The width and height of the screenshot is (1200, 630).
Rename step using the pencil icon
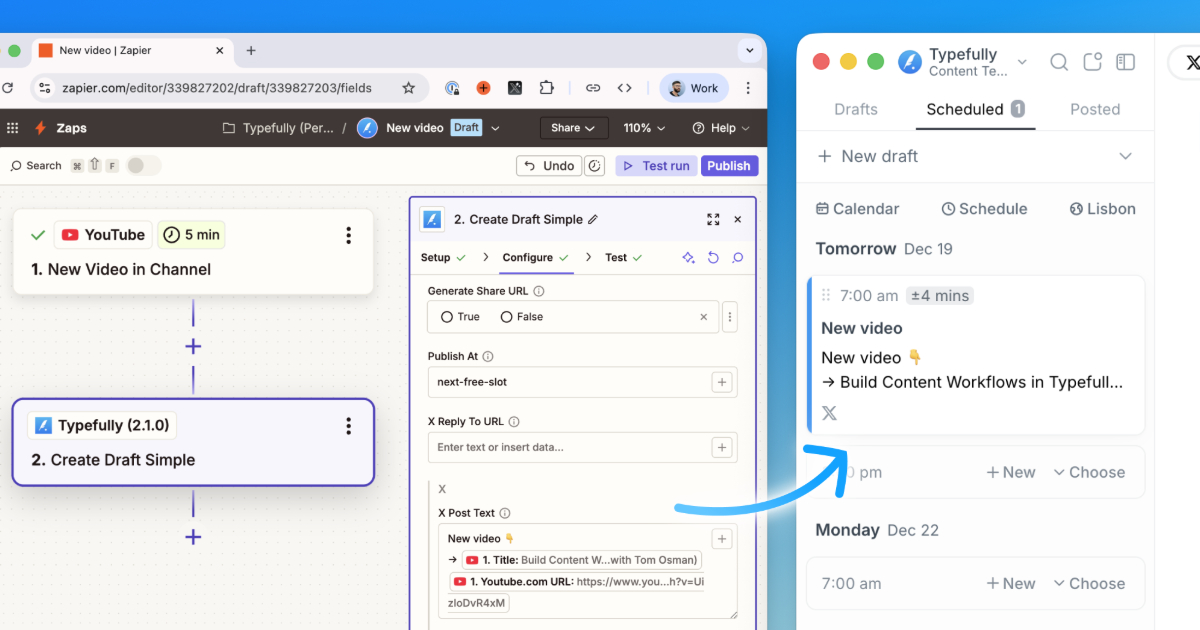click(593, 219)
